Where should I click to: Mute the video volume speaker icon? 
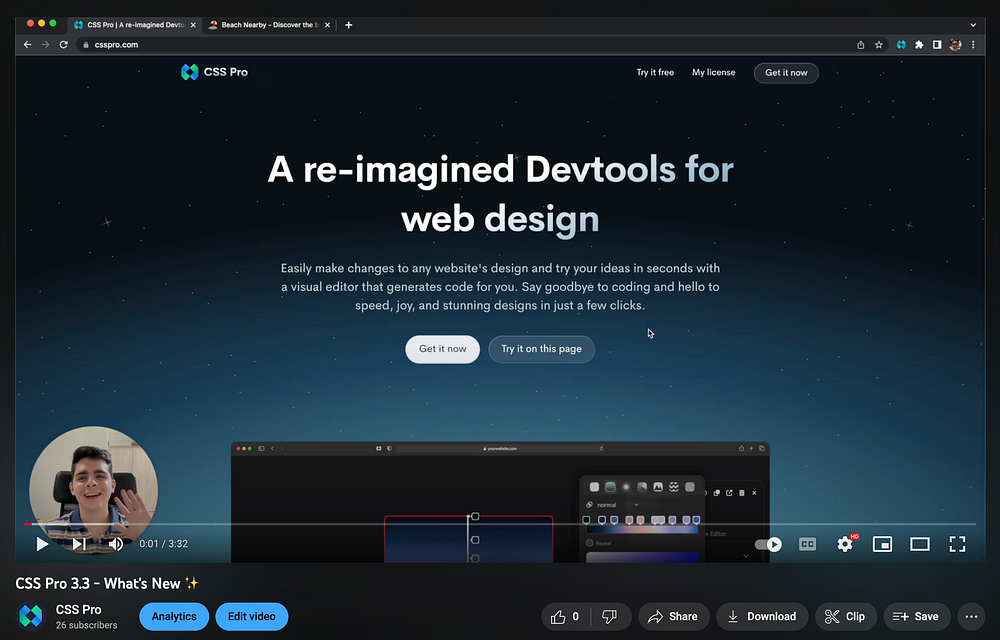click(x=115, y=544)
